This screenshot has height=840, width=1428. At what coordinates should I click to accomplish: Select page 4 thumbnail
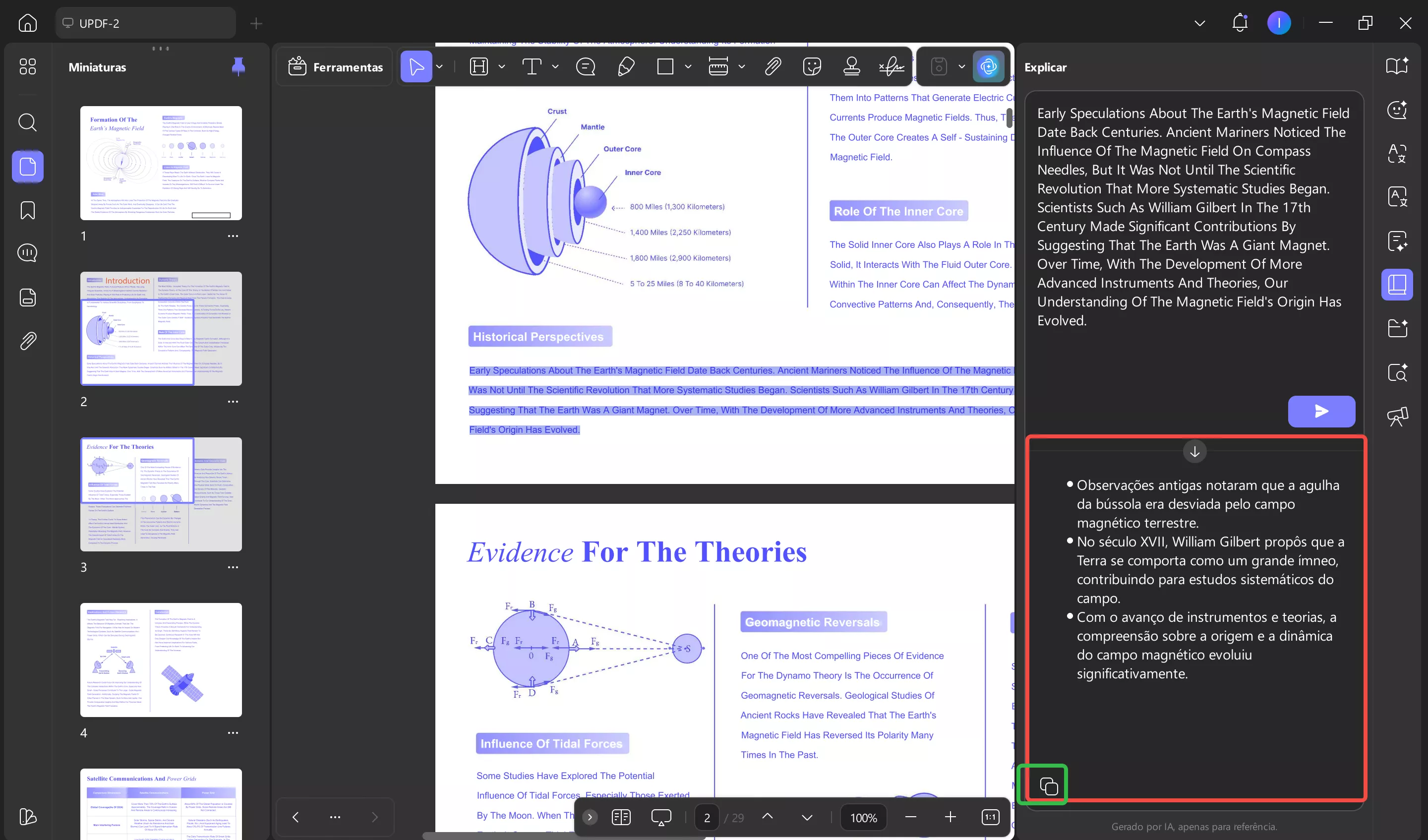161,660
